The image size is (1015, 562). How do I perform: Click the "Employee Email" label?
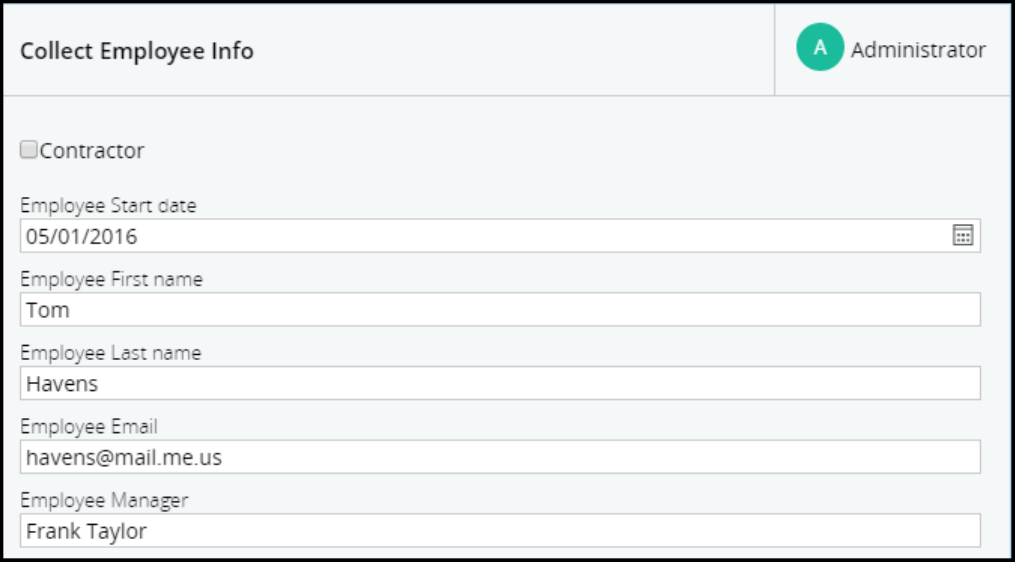coord(89,427)
